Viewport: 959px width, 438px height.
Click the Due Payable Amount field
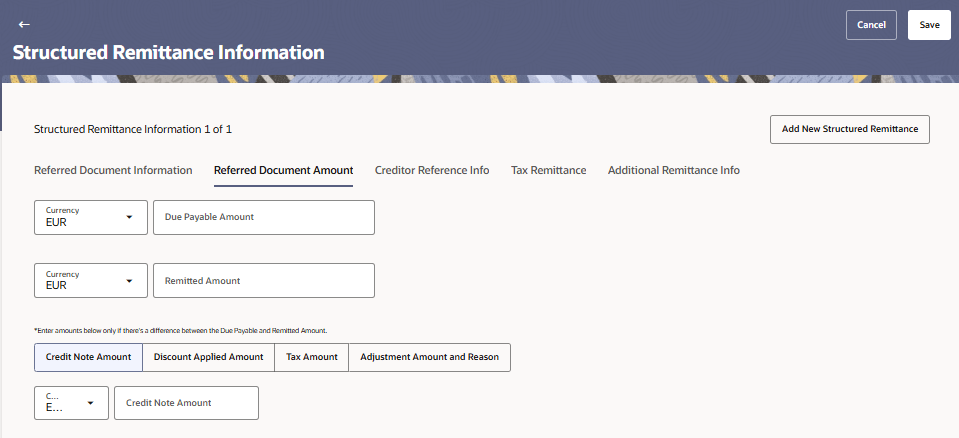pos(263,217)
